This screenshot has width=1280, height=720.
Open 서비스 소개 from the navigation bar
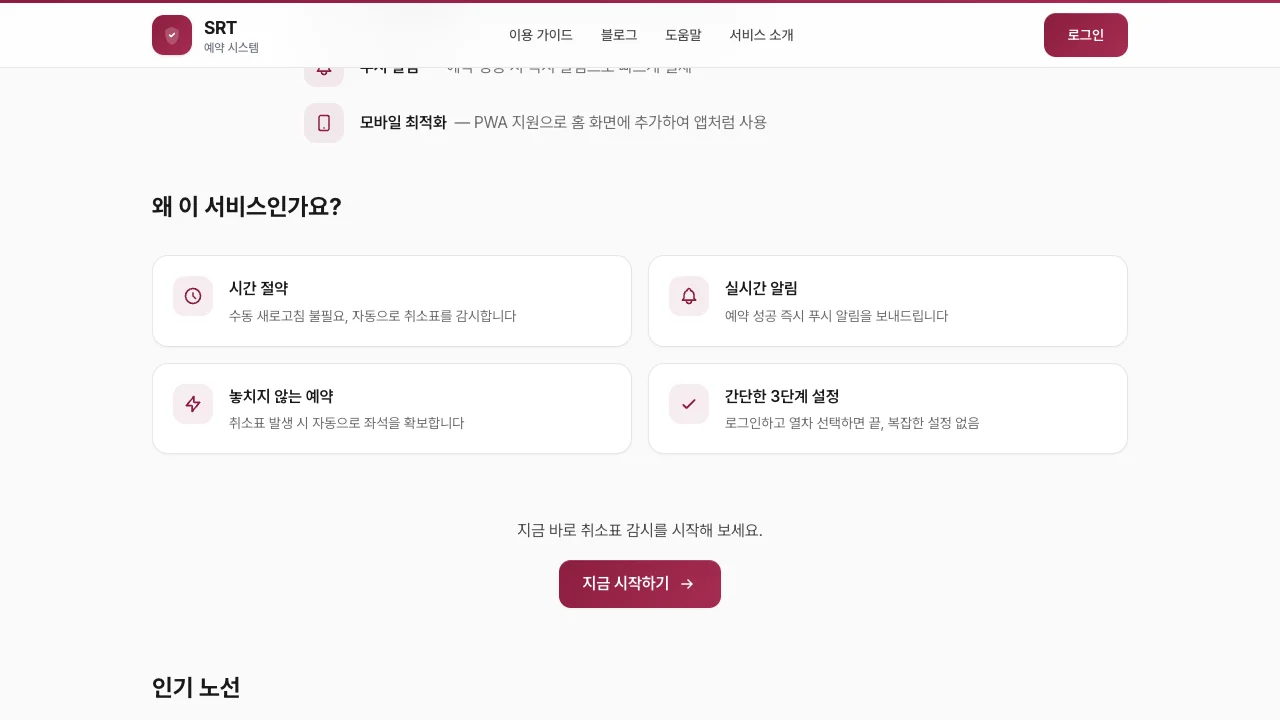tap(761, 35)
